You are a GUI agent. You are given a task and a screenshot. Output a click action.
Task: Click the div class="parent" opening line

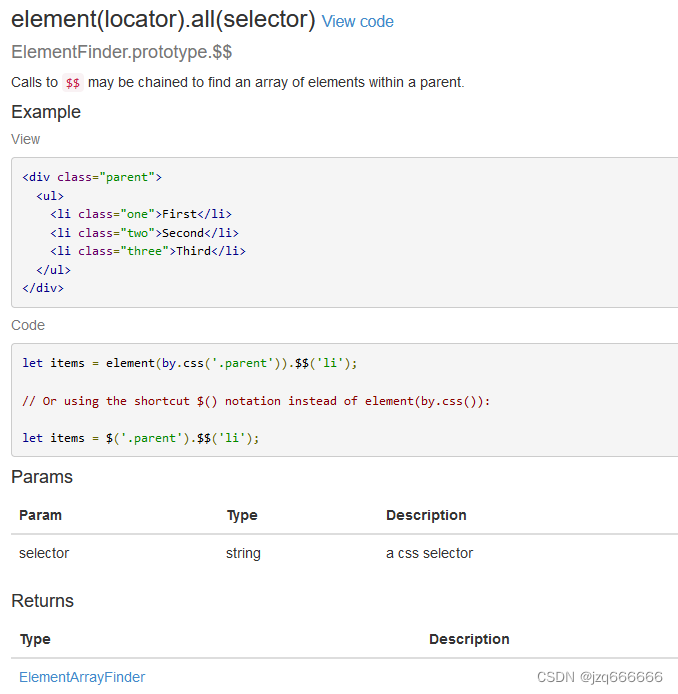coord(92,177)
